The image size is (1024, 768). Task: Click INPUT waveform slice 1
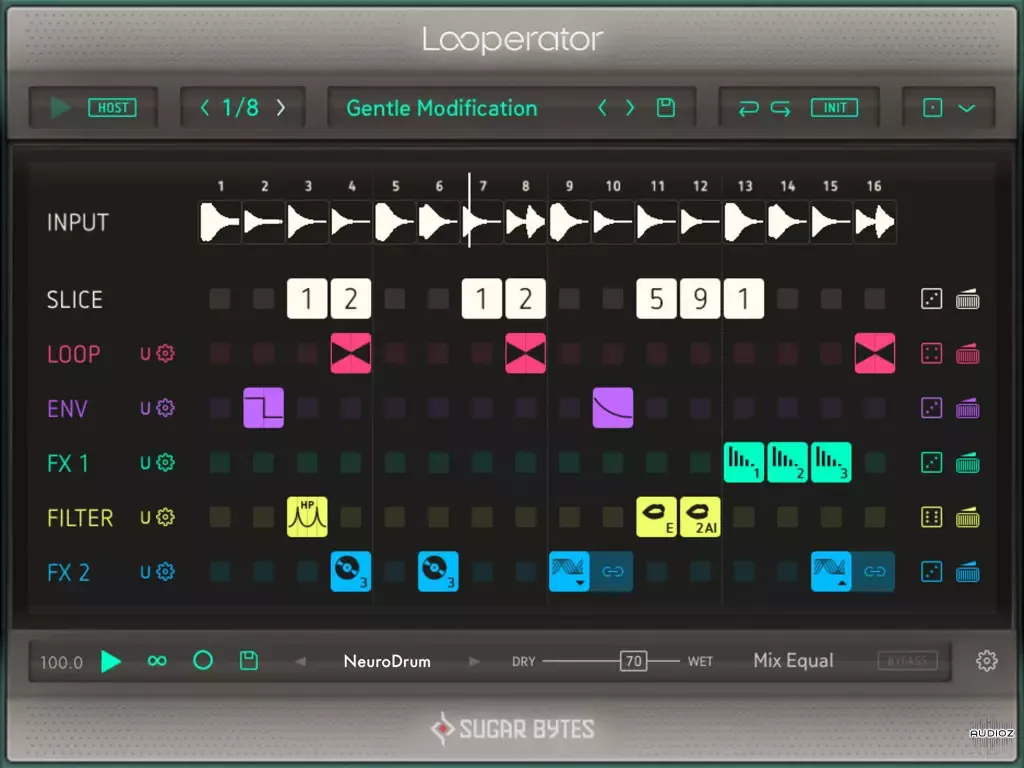220,223
